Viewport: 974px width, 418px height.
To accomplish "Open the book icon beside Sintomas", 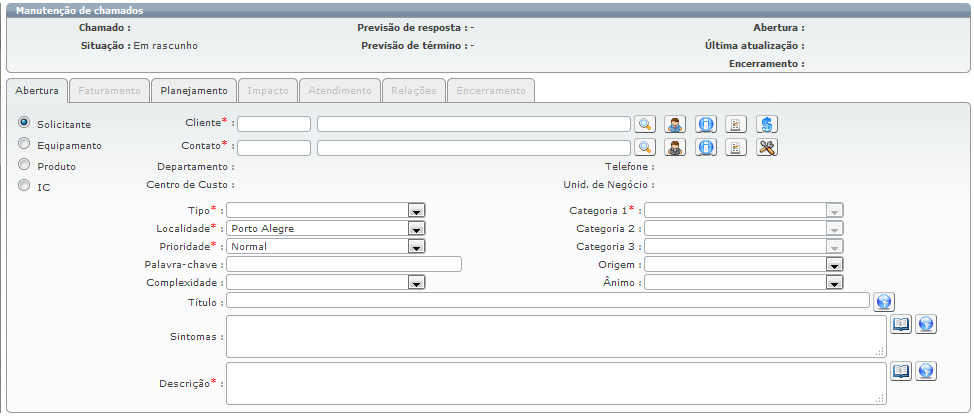I will click(x=901, y=324).
